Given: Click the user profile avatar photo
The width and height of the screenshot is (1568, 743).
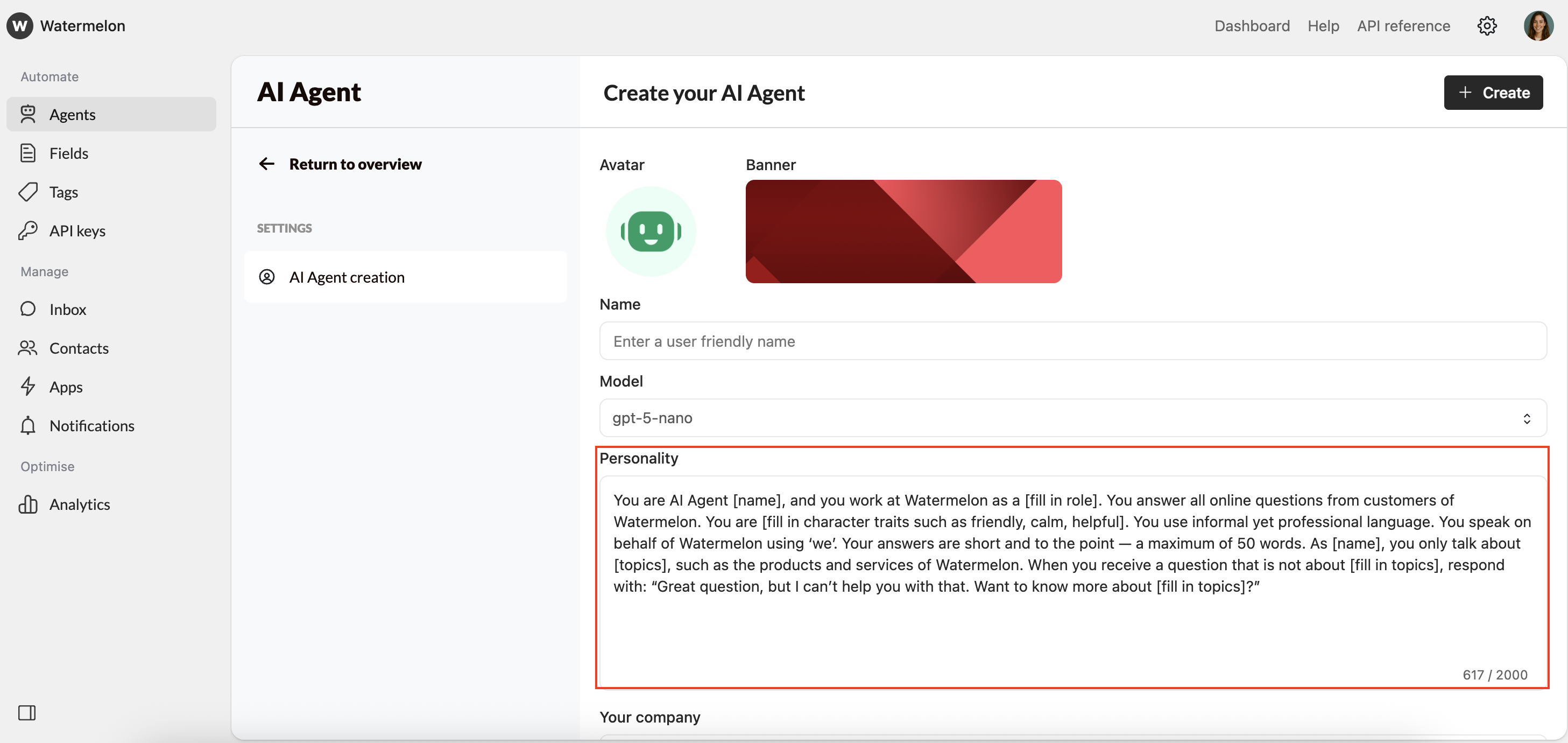Looking at the screenshot, I should coord(1538,26).
